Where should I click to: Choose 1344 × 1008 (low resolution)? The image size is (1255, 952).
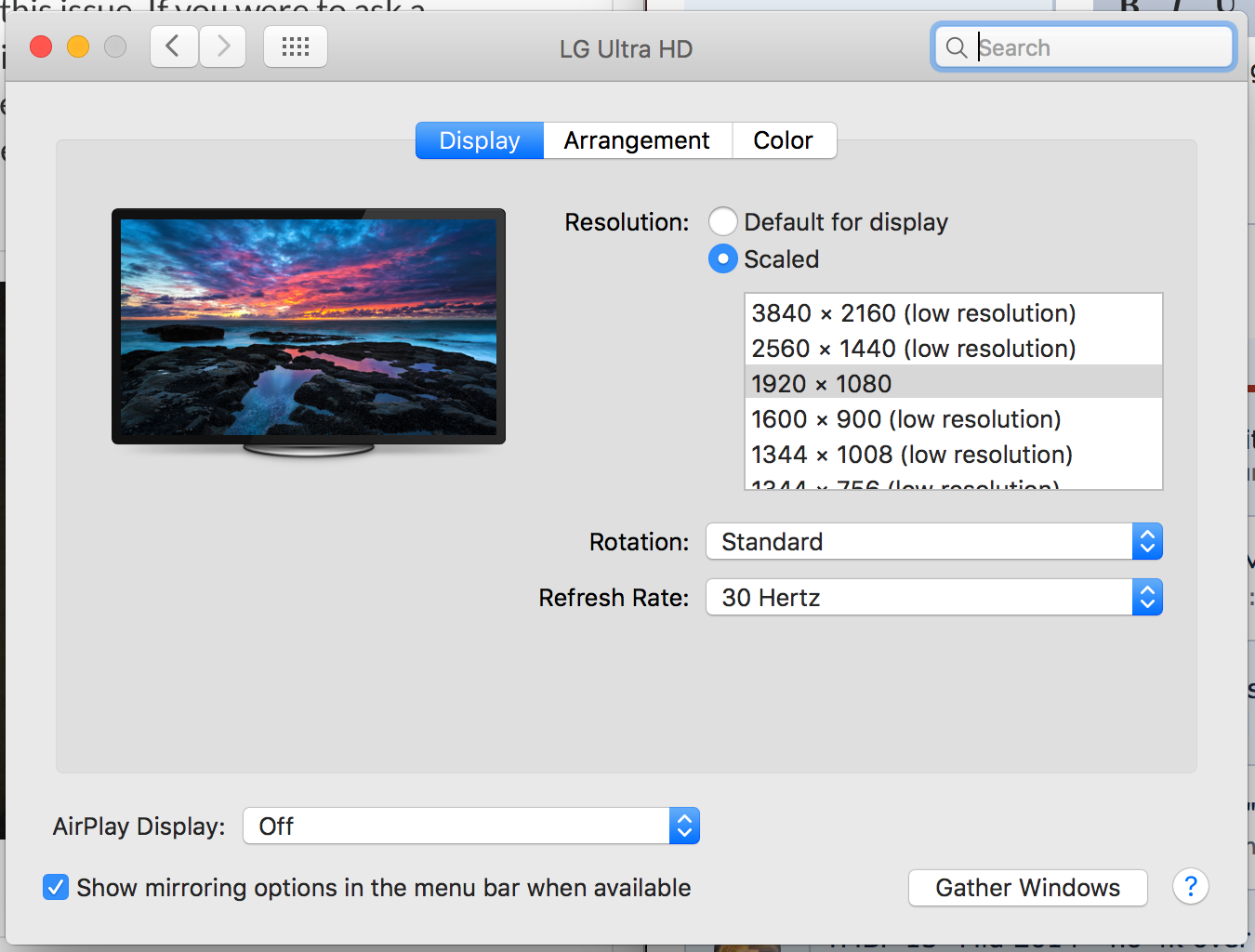point(954,455)
